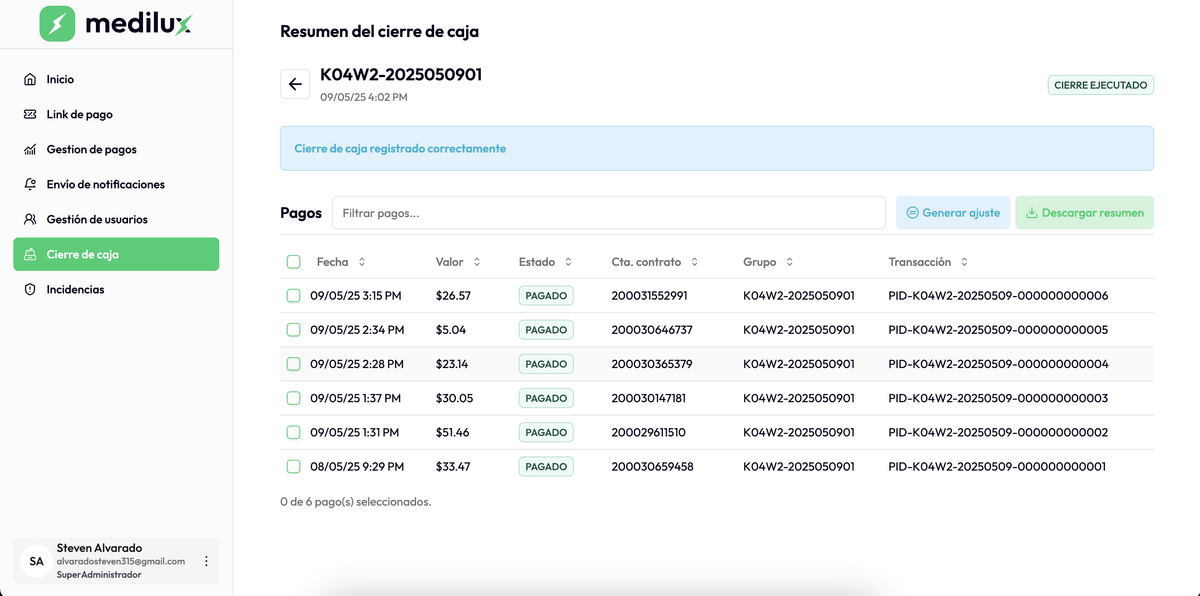Click contract account 200030646737
The height and width of the screenshot is (596, 1200).
(652, 330)
